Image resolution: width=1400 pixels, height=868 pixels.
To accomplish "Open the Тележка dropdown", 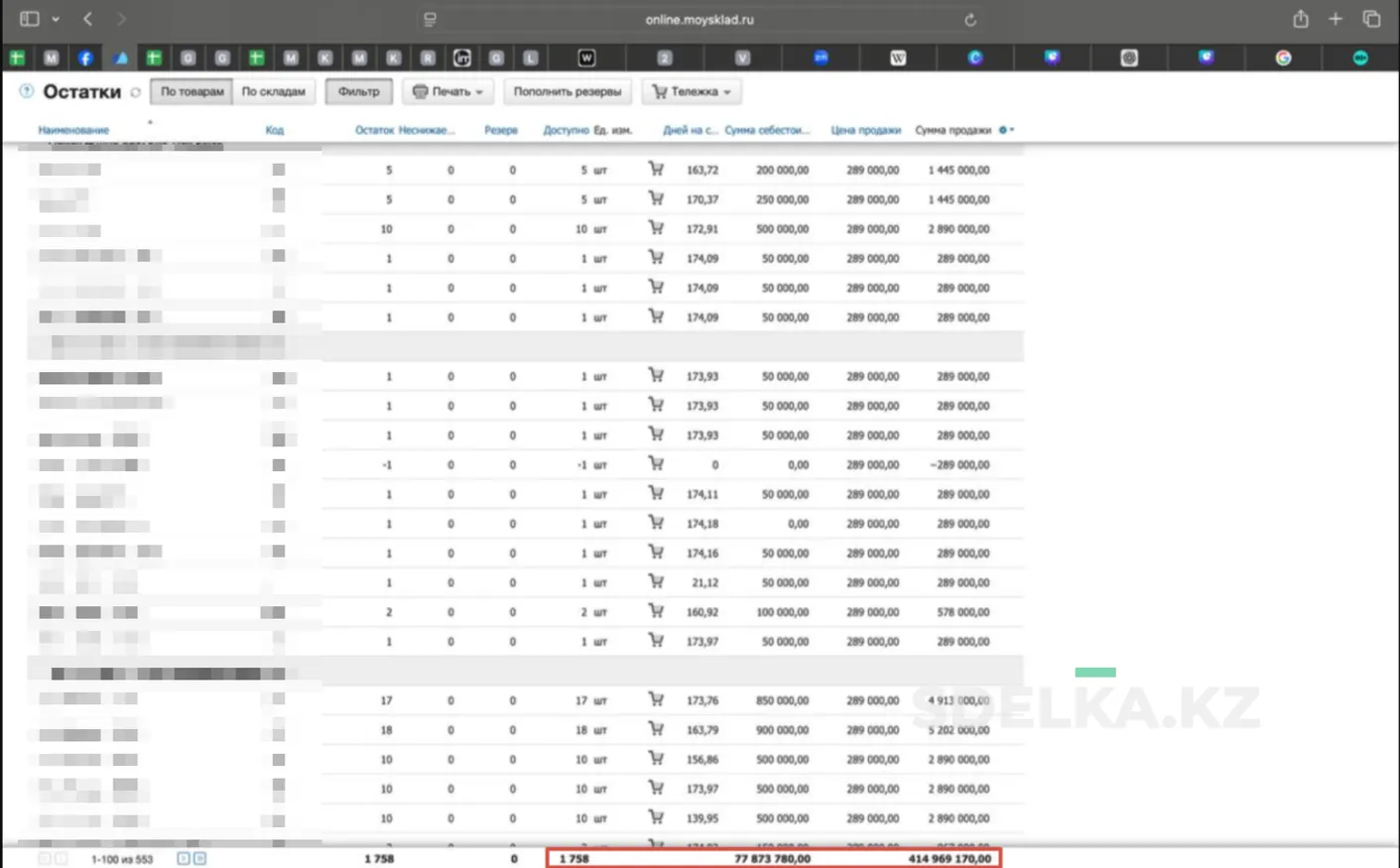I will pyautogui.click(x=692, y=91).
